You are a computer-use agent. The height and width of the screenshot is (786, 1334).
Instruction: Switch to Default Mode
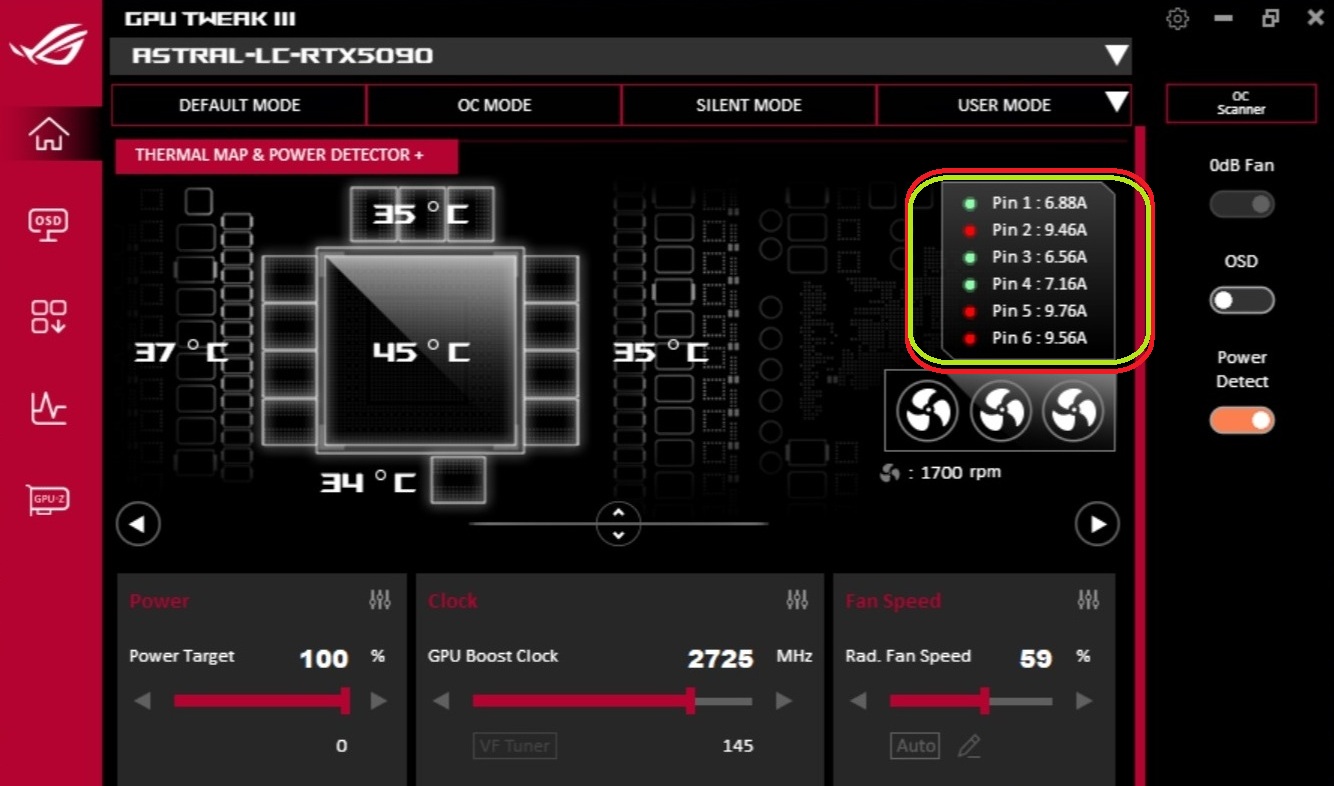pos(240,105)
